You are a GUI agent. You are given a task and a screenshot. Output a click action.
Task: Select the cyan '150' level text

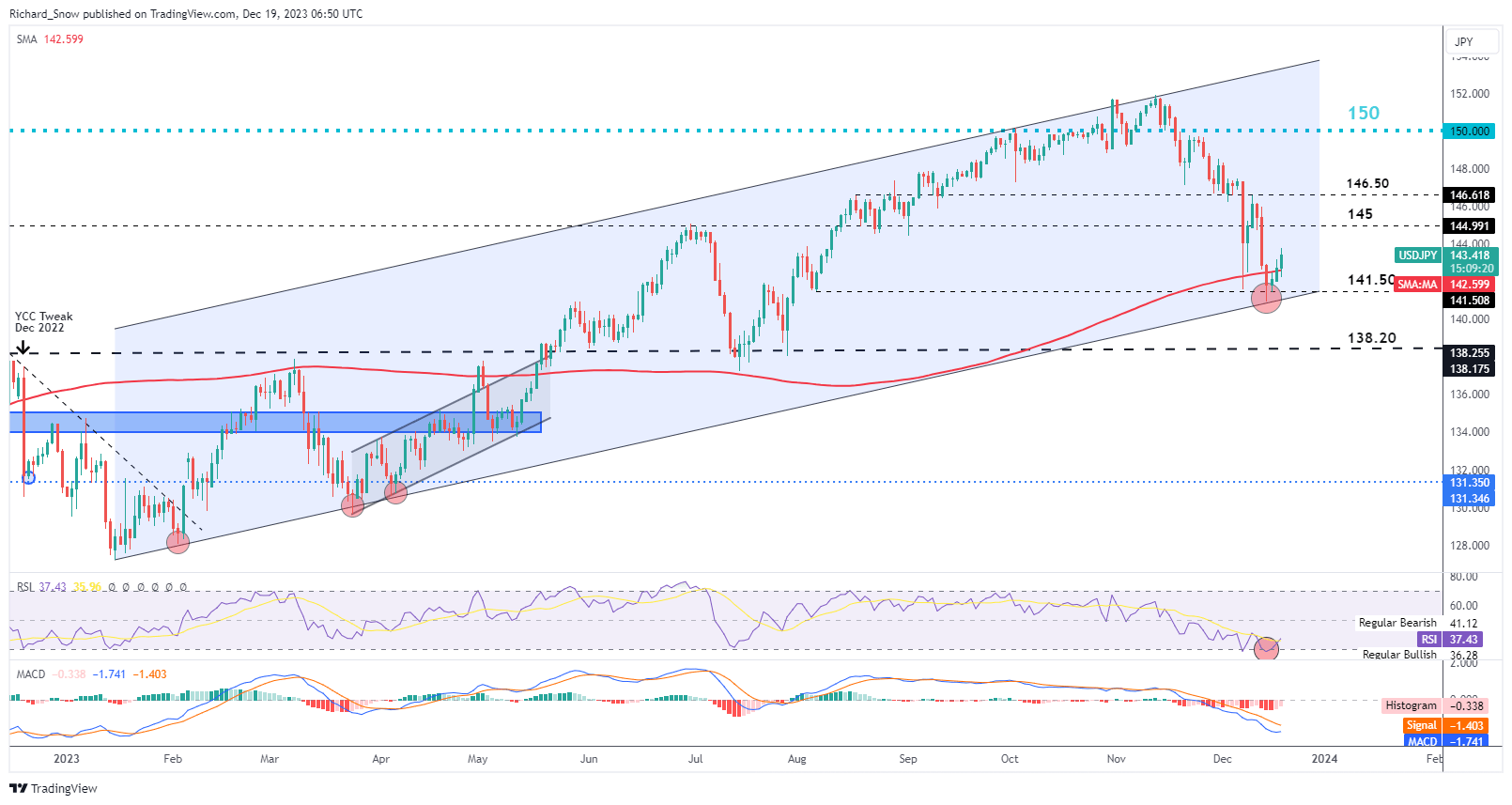pos(1364,113)
